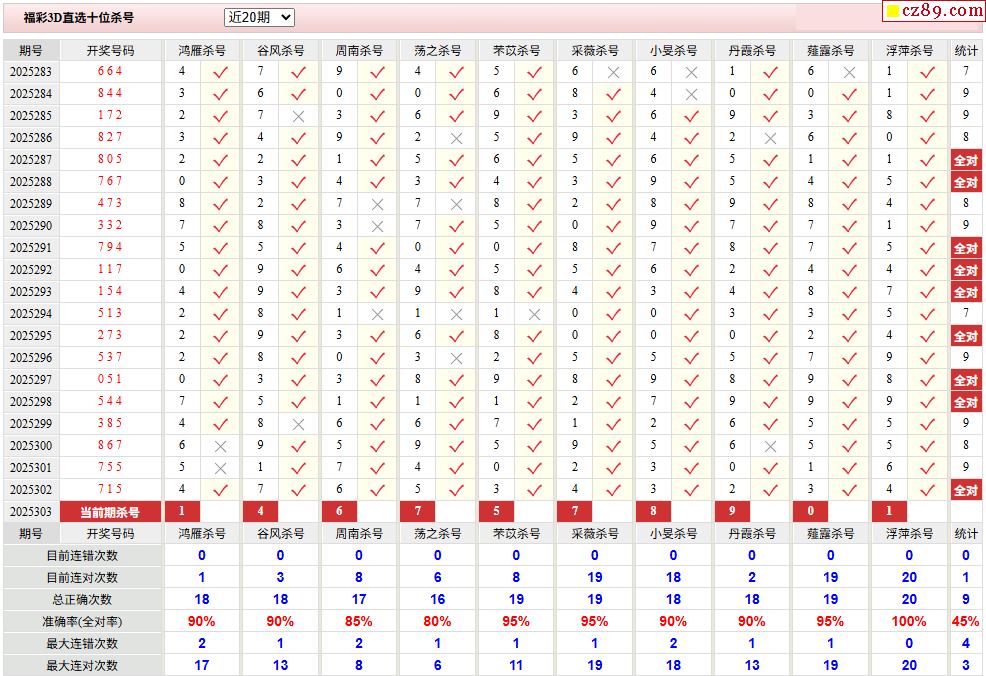This screenshot has height=676, width=986.
Task: Click the 统计 column header at top
Action: [966, 50]
